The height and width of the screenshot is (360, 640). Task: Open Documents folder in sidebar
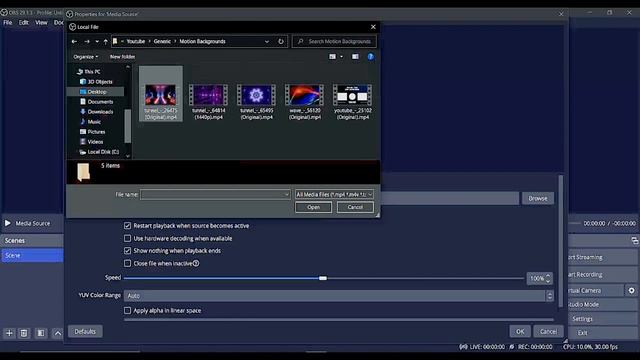pos(96,102)
